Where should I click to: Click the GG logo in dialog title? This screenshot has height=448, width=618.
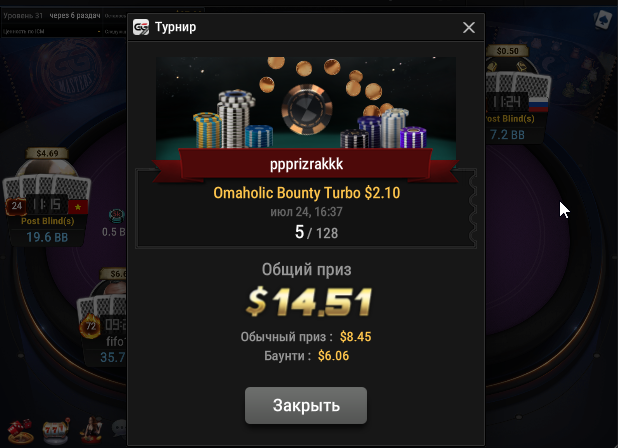(141, 27)
